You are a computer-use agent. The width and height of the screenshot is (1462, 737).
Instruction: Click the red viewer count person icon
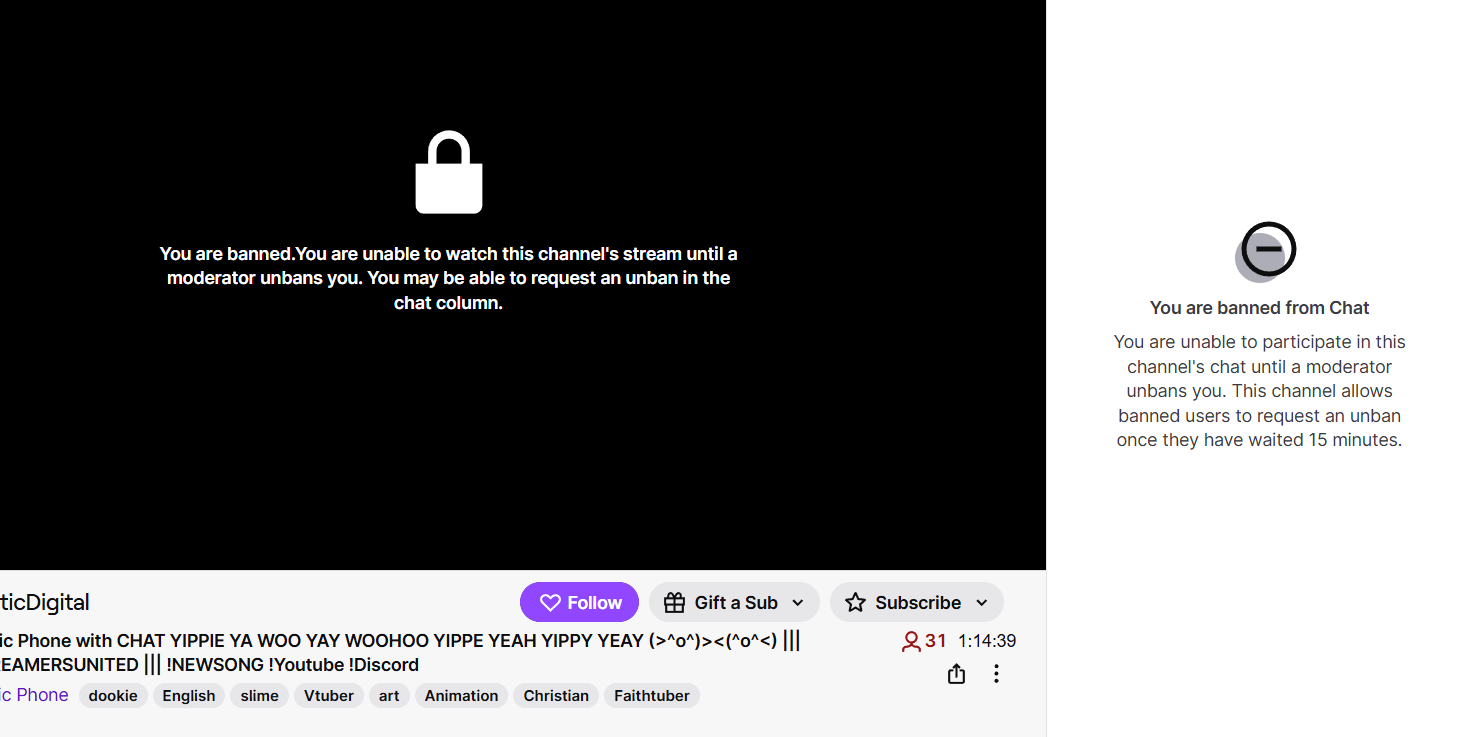click(x=911, y=641)
